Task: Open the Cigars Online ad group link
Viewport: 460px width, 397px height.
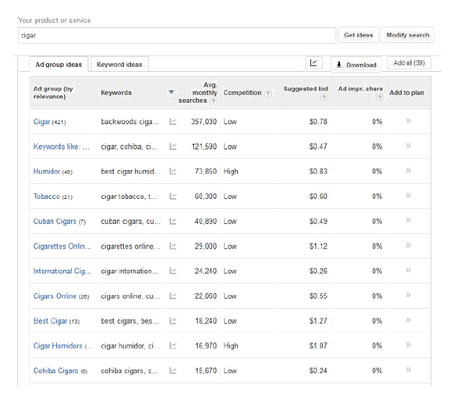Action: (55, 296)
